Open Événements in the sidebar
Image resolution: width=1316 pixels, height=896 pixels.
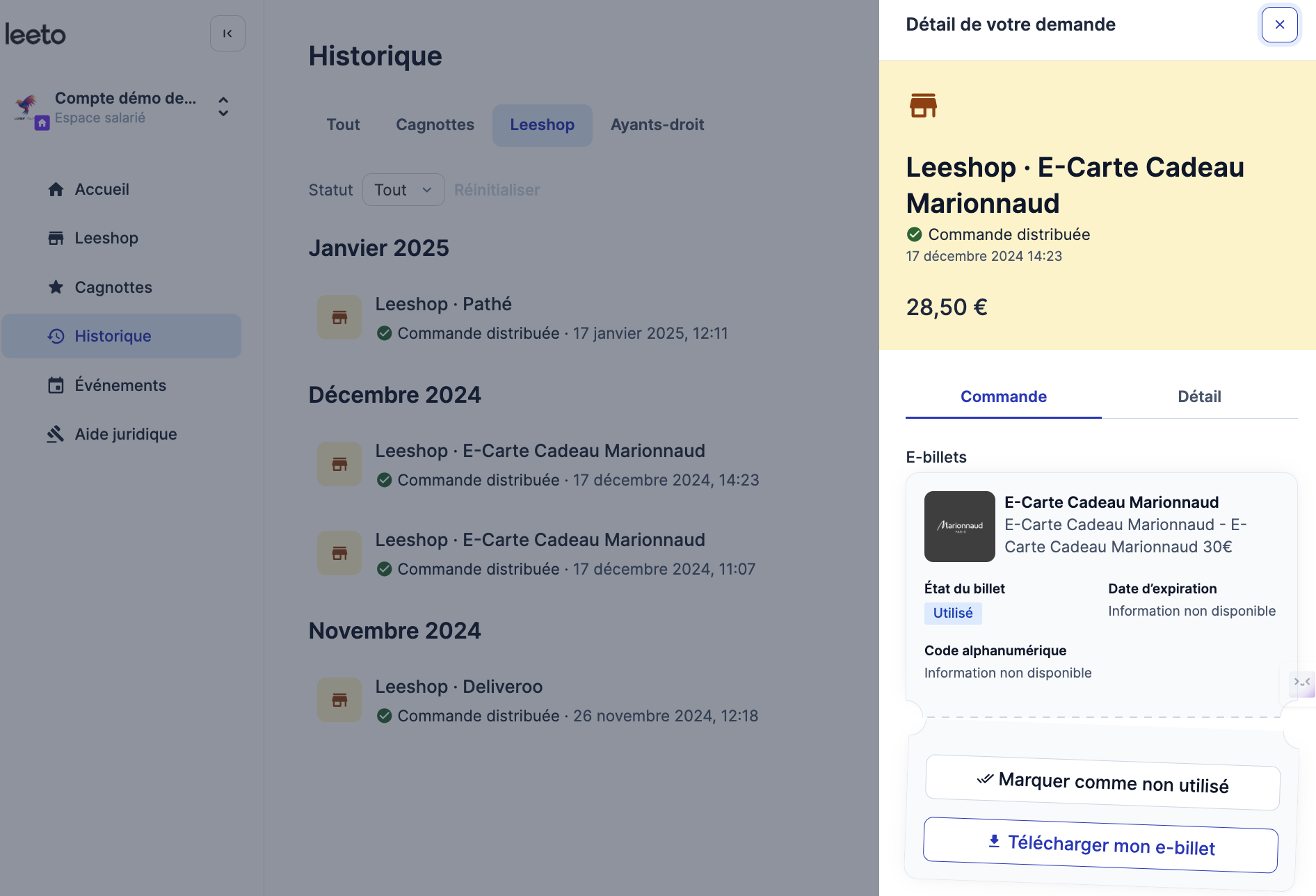tap(122, 385)
